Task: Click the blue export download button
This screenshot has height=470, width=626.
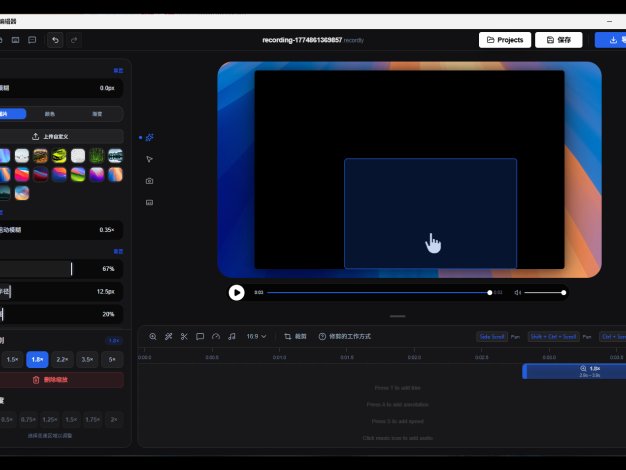Action: (x=611, y=40)
